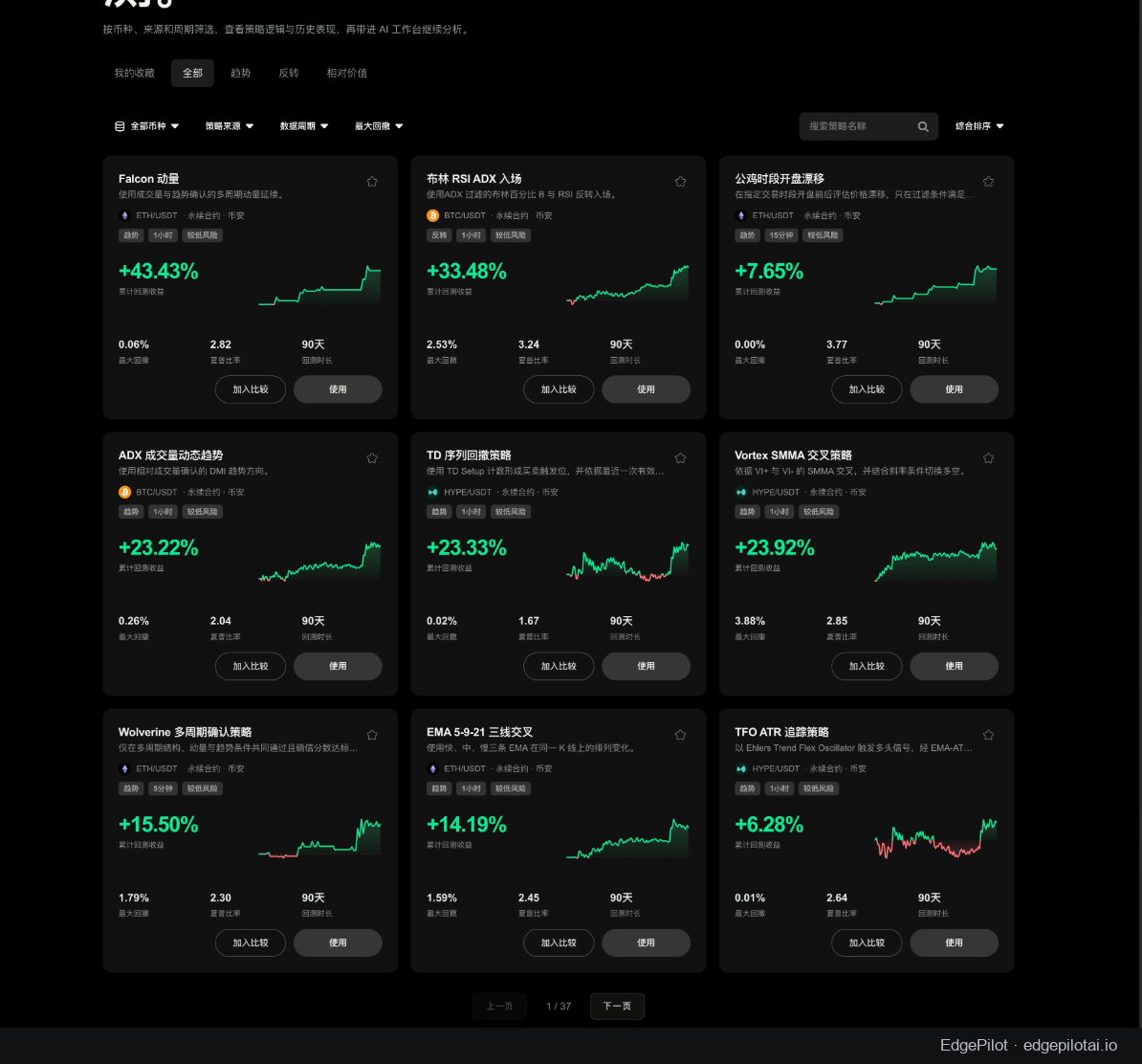Select the 相对价值 tab
This screenshot has width=1142, height=1064.
(346, 73)
